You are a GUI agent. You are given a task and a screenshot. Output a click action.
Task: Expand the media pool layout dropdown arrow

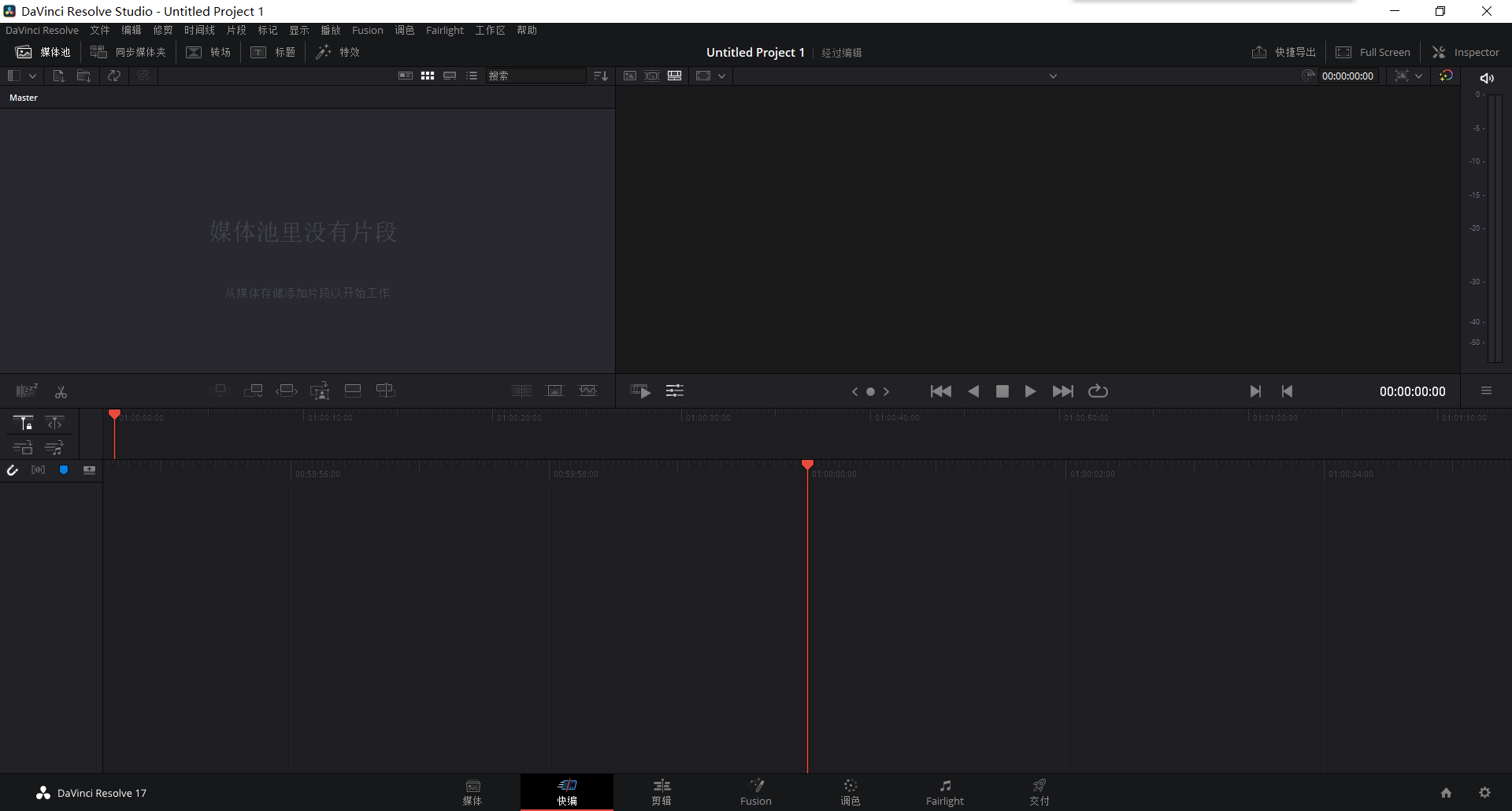click(32, 76)
